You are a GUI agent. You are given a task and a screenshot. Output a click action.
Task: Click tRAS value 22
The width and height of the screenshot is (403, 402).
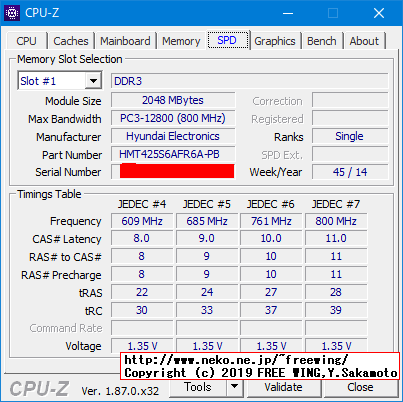142,292
